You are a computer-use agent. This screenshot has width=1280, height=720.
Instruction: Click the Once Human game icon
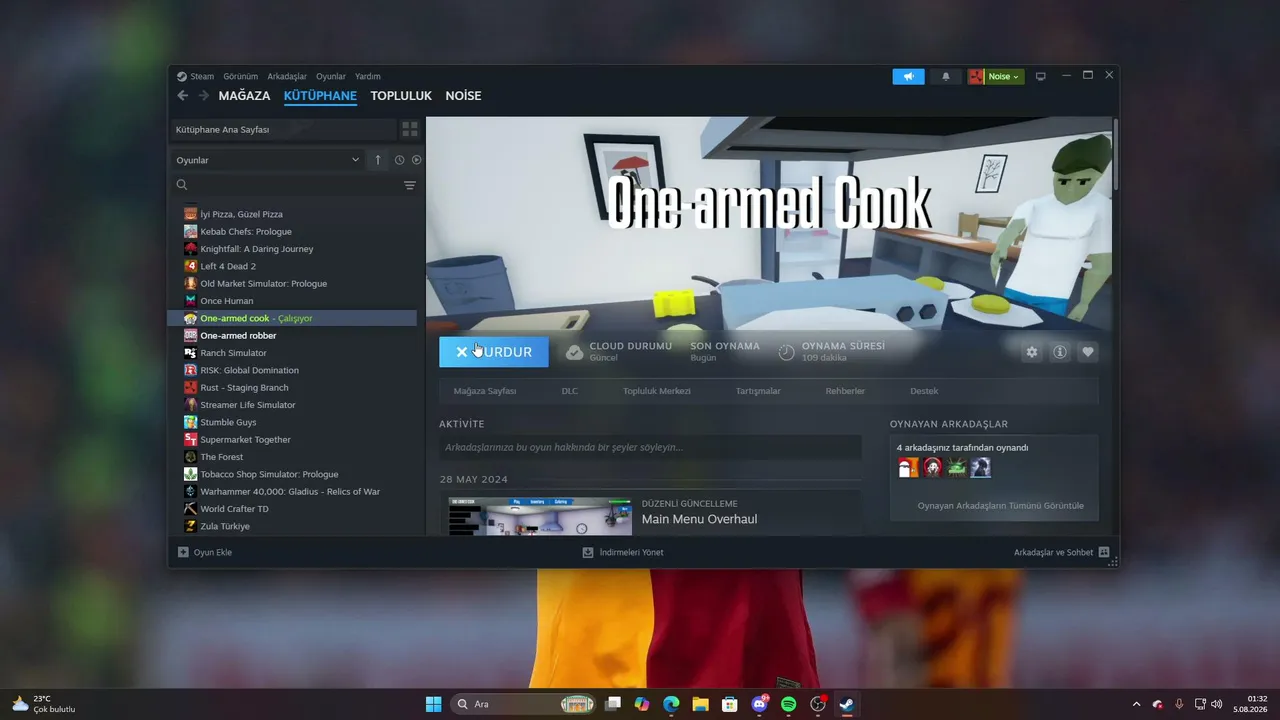[191, 301]
